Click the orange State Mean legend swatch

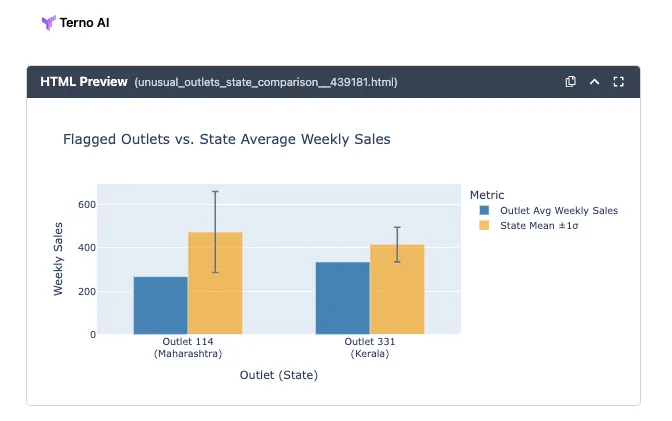point(485,226)
